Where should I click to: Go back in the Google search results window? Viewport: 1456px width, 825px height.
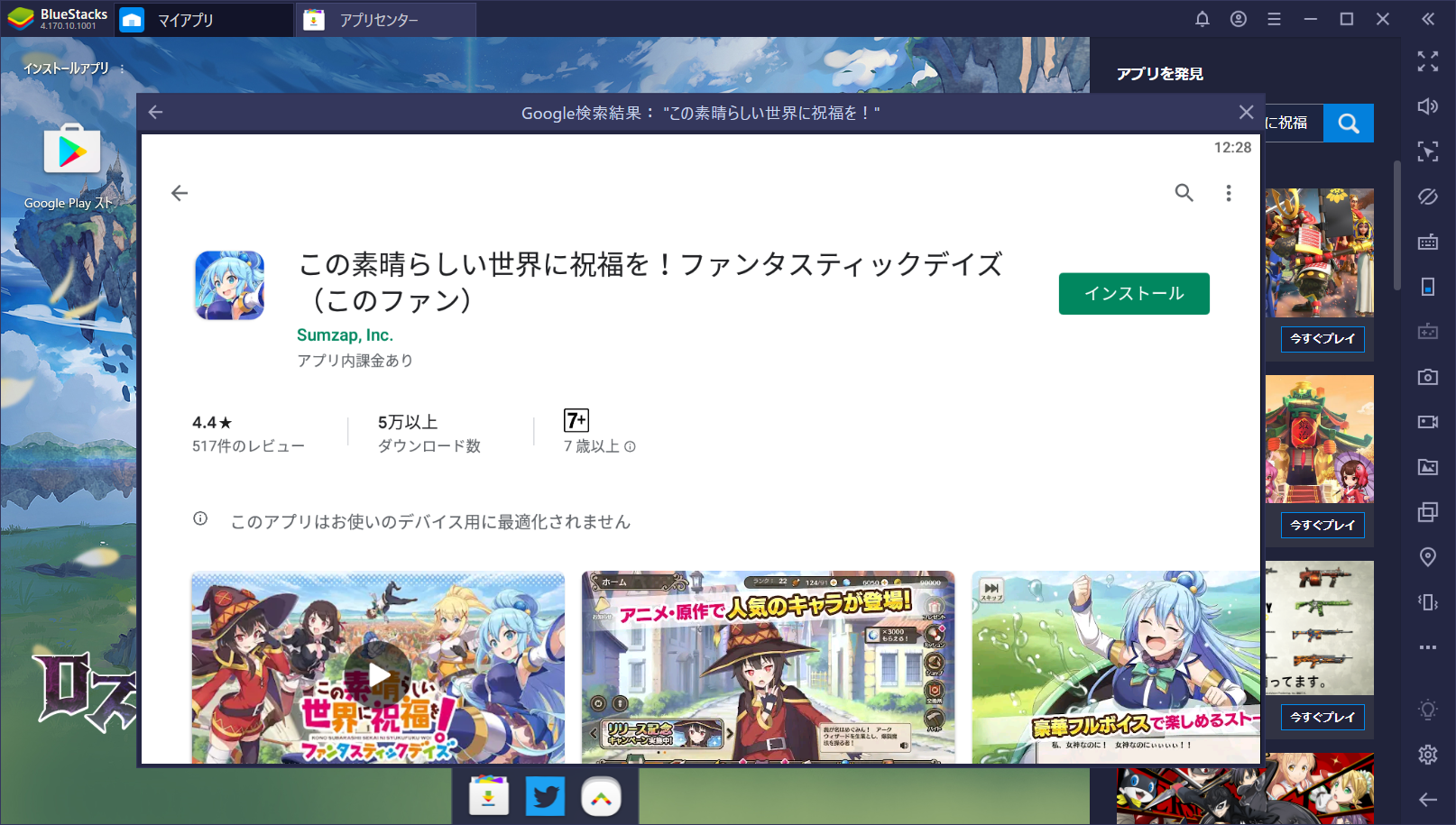[155, 113]
